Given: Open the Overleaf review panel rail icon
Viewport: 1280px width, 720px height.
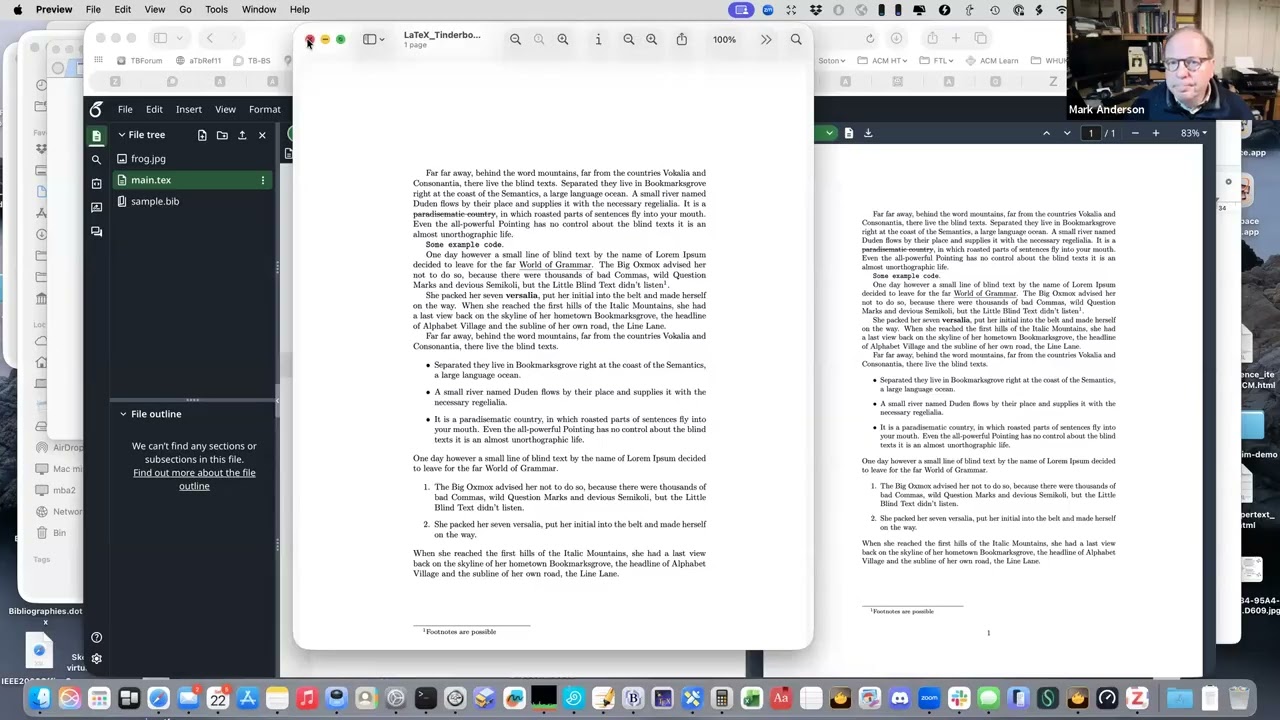Looking at the screenshot, I should tap(96, 207).
